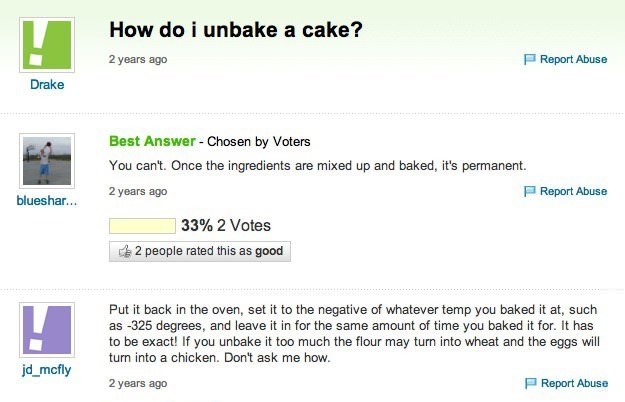Click Report Abuse text on the Best Answer
The image size is (625, 402).
pyautogui.click(x=573, y=191)
